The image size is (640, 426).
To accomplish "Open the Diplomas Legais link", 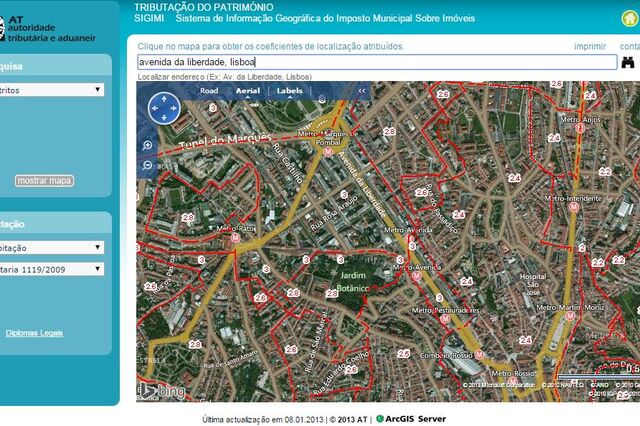I will click(34, 333).
